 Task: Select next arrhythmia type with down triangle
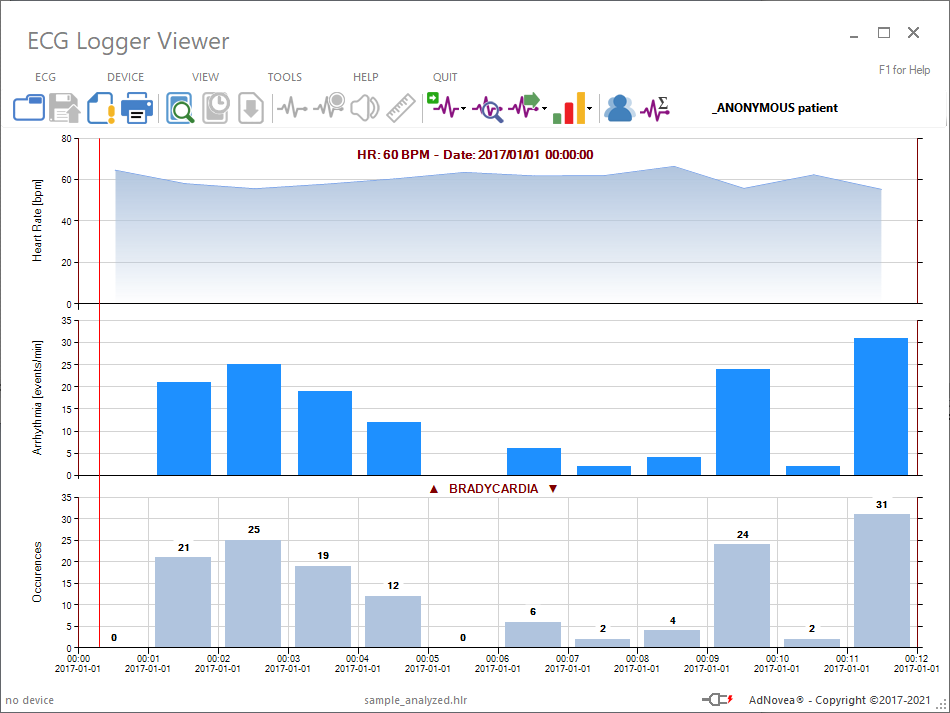553,489
